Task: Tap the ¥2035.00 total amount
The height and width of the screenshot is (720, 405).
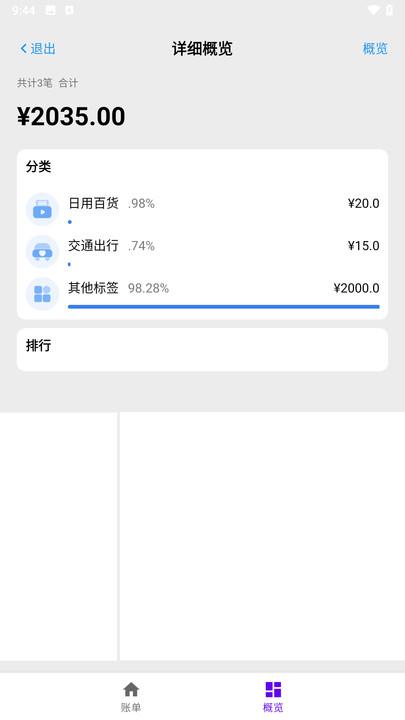Action: click(71, 116)
